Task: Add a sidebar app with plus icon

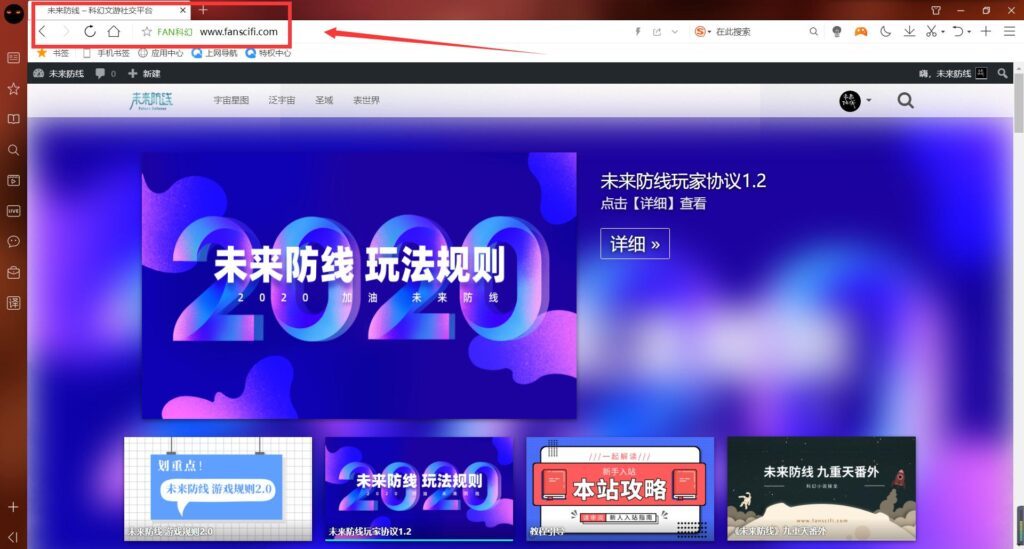Action: point(13,507)
